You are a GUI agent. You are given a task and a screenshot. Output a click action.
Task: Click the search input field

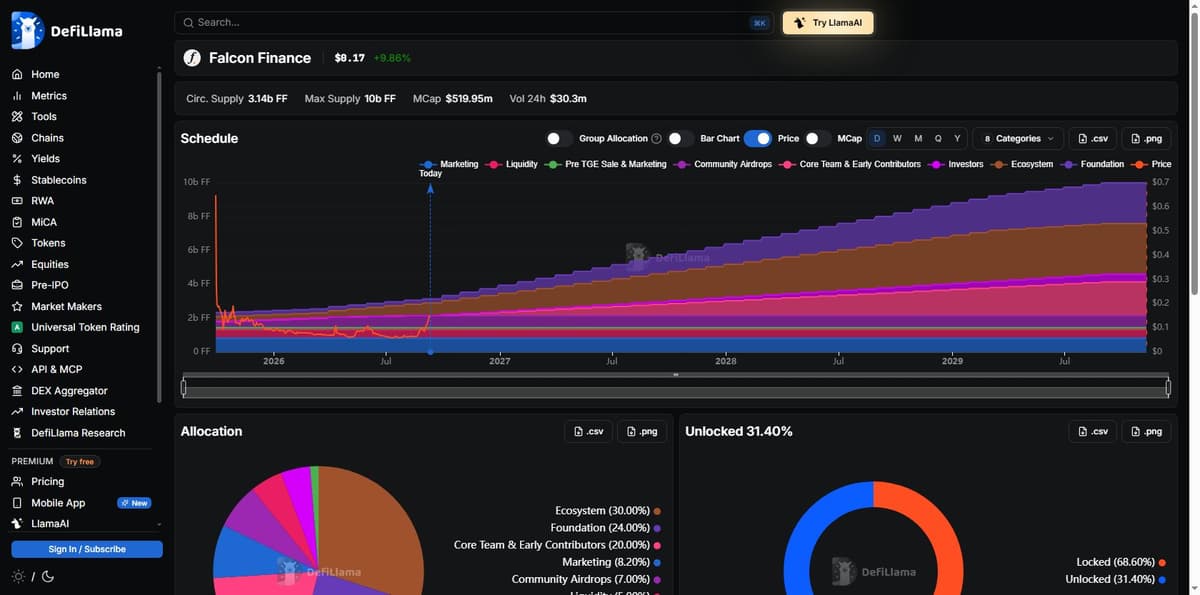[475, 23]
